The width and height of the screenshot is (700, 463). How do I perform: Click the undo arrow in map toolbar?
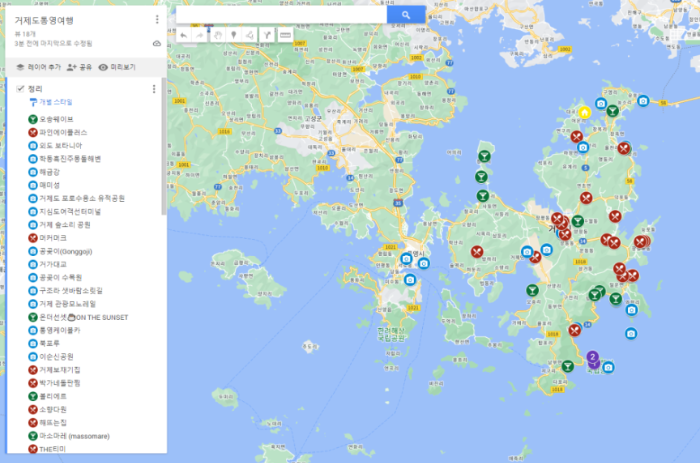pyautogui.click(x=183, y=35)
